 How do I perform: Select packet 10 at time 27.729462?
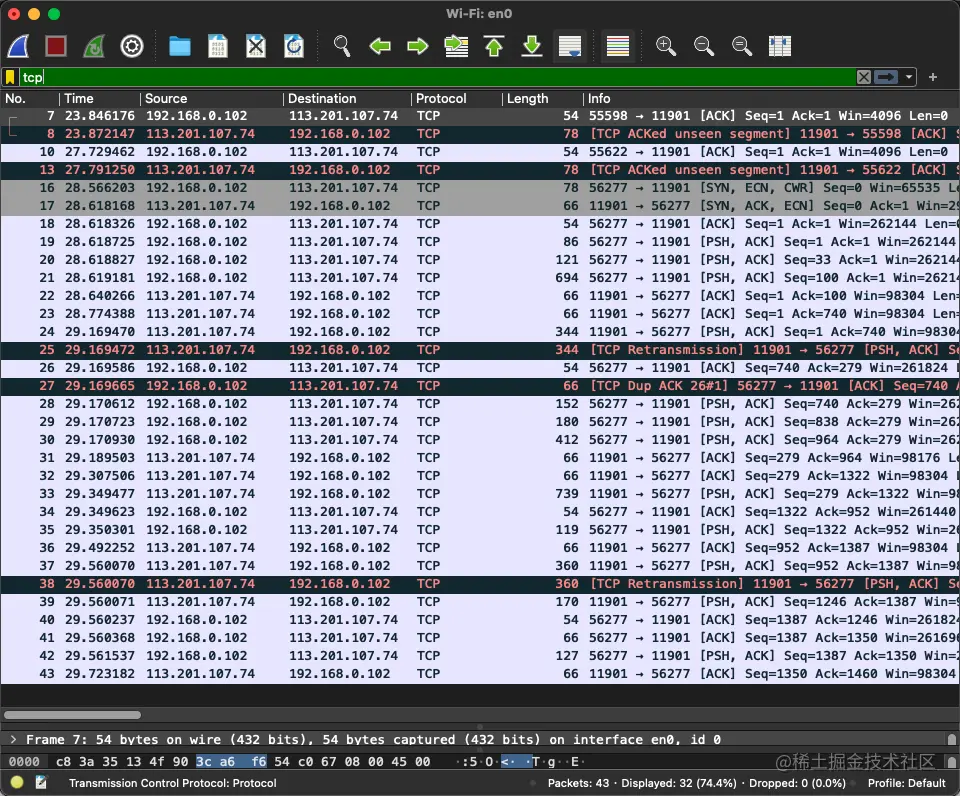click(480, 152)
